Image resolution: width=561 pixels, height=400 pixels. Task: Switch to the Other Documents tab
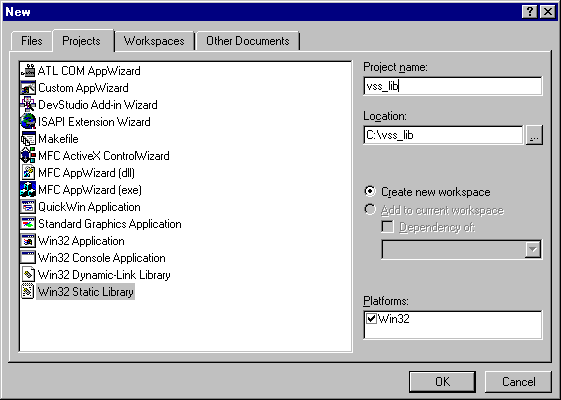coord(248,41)
